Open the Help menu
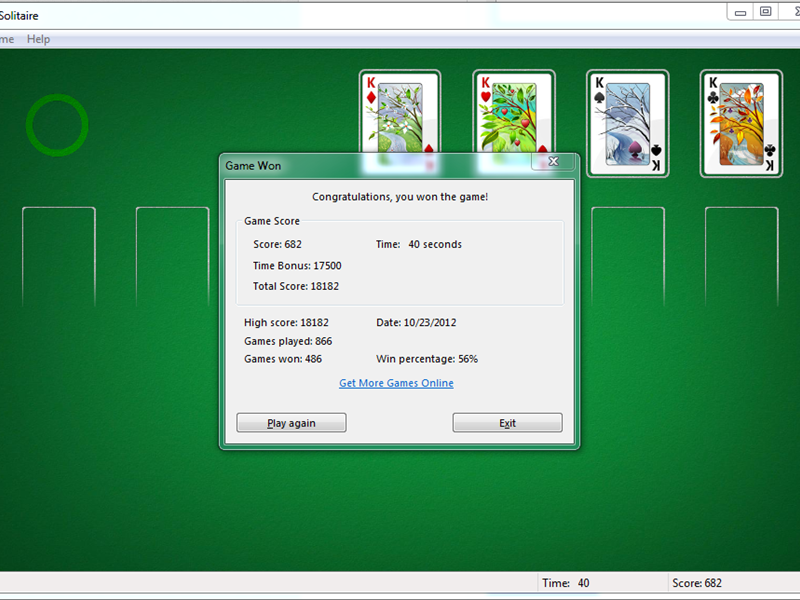Image resolution: width=800 pixels, height=600 pixels. click(38, 39)
